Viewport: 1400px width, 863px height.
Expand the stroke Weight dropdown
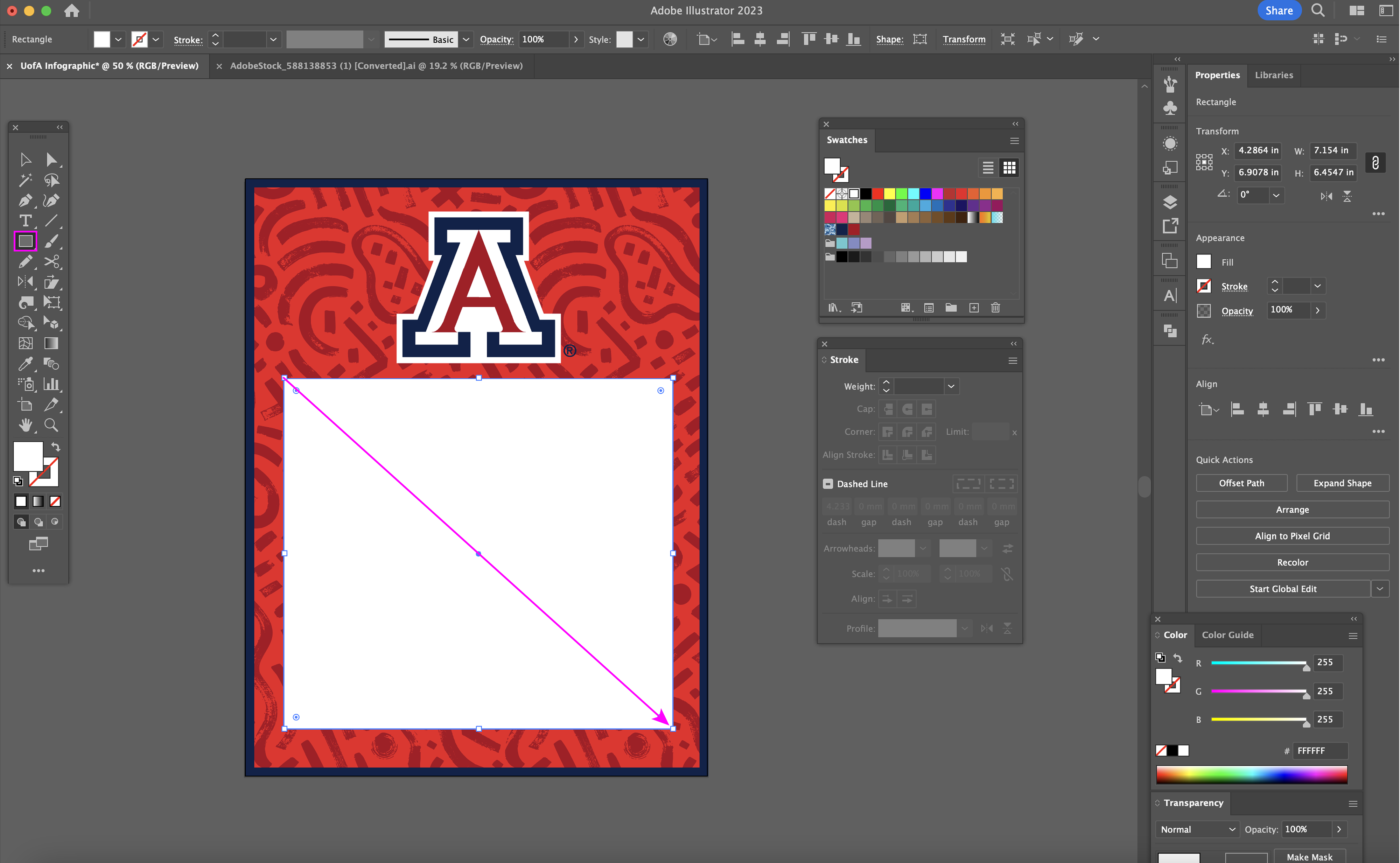[951, 386]
